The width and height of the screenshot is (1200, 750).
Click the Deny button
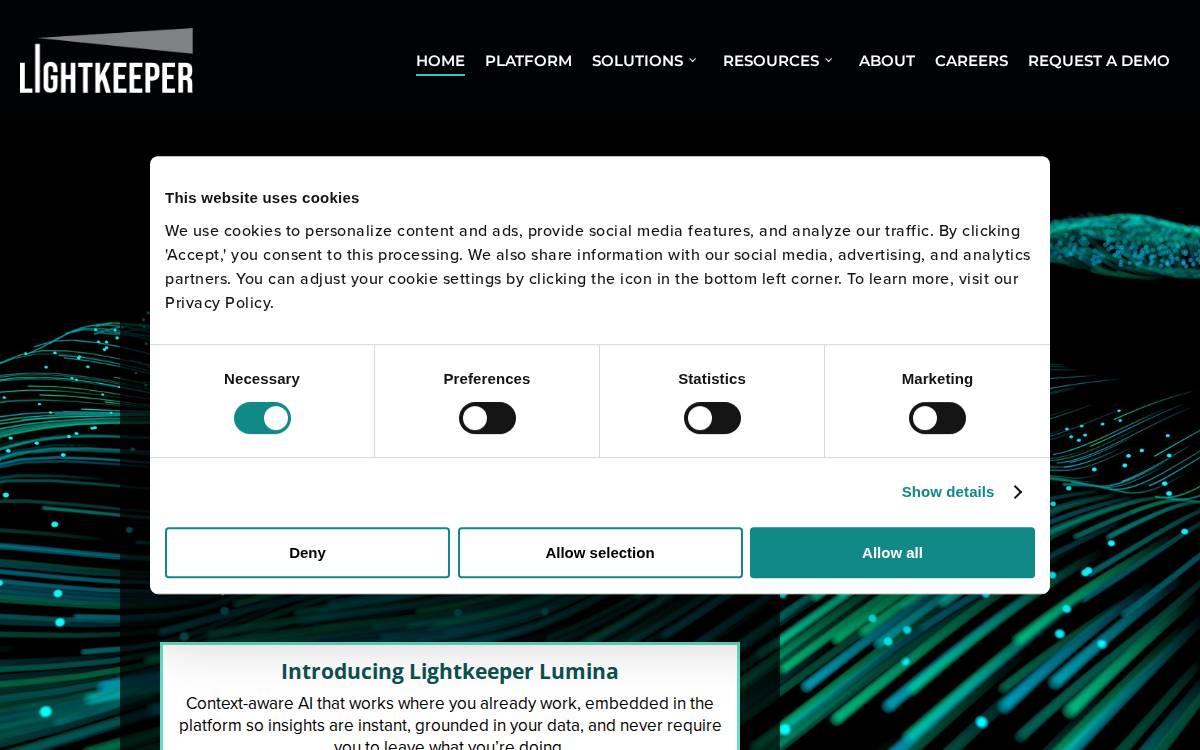307,553
